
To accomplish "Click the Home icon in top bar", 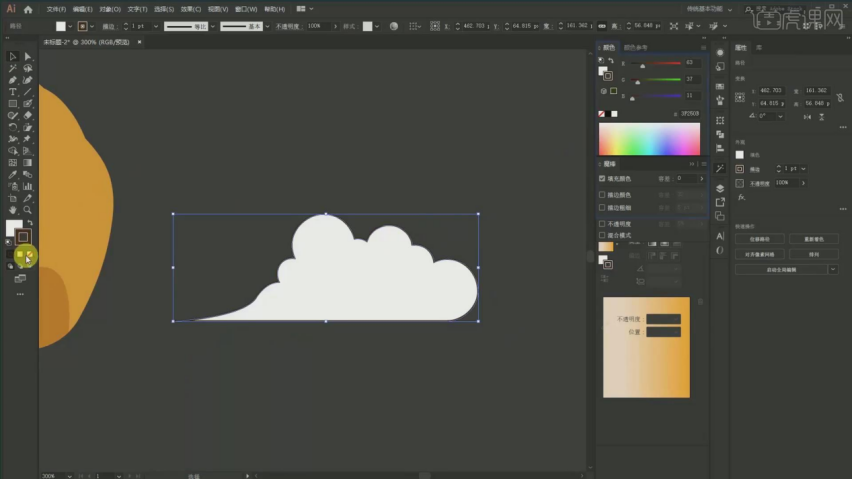I will click(x=28, y=8).
